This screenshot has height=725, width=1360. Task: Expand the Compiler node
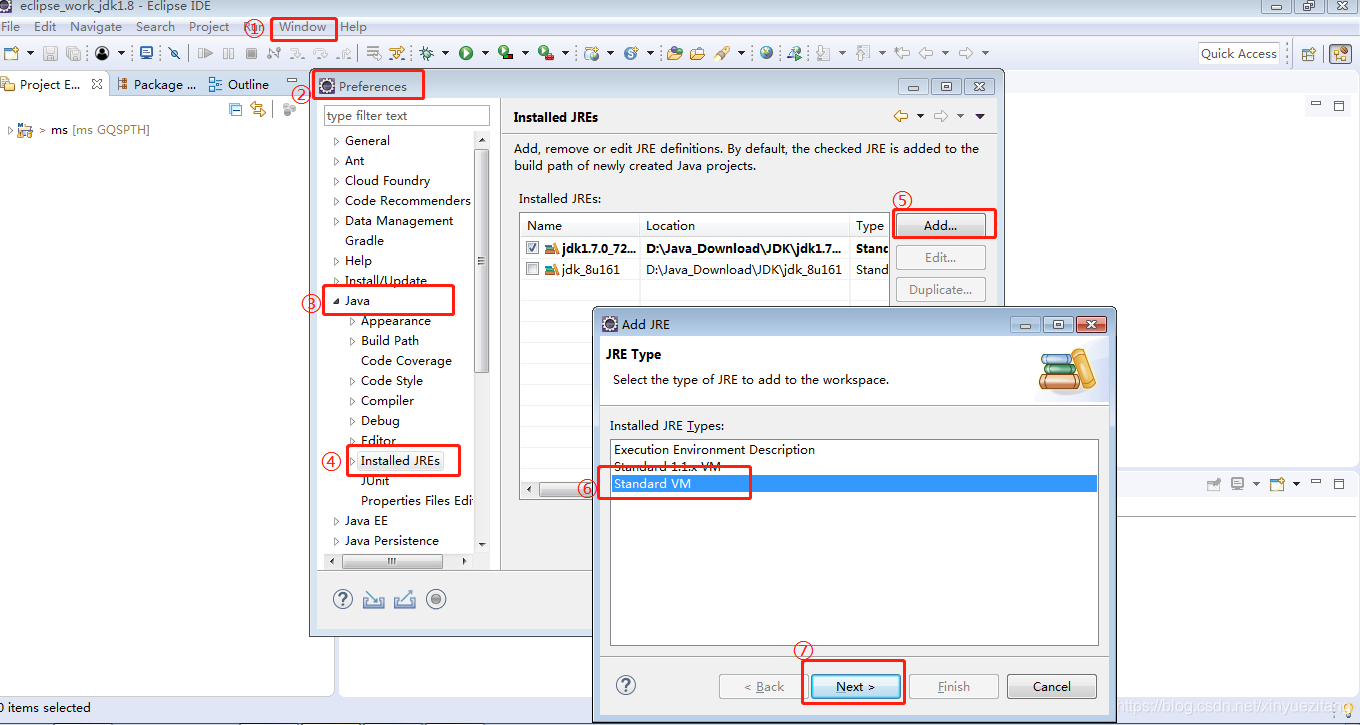[352, 401]
